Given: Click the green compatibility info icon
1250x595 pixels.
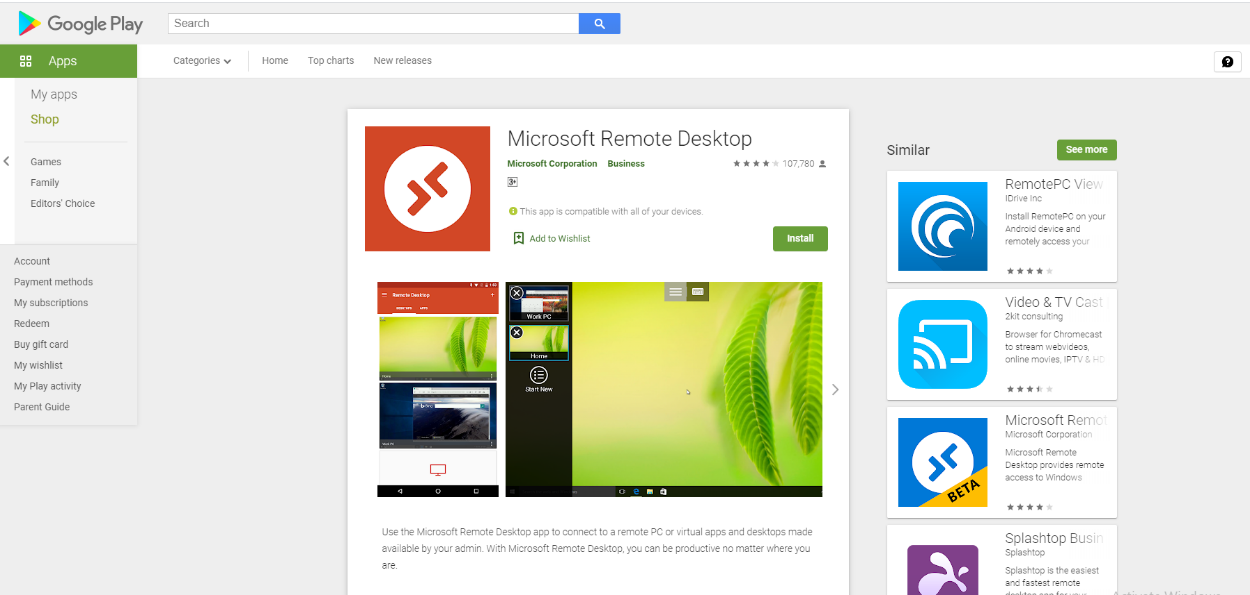Looking at the screenshot, I should pos(512,211).
